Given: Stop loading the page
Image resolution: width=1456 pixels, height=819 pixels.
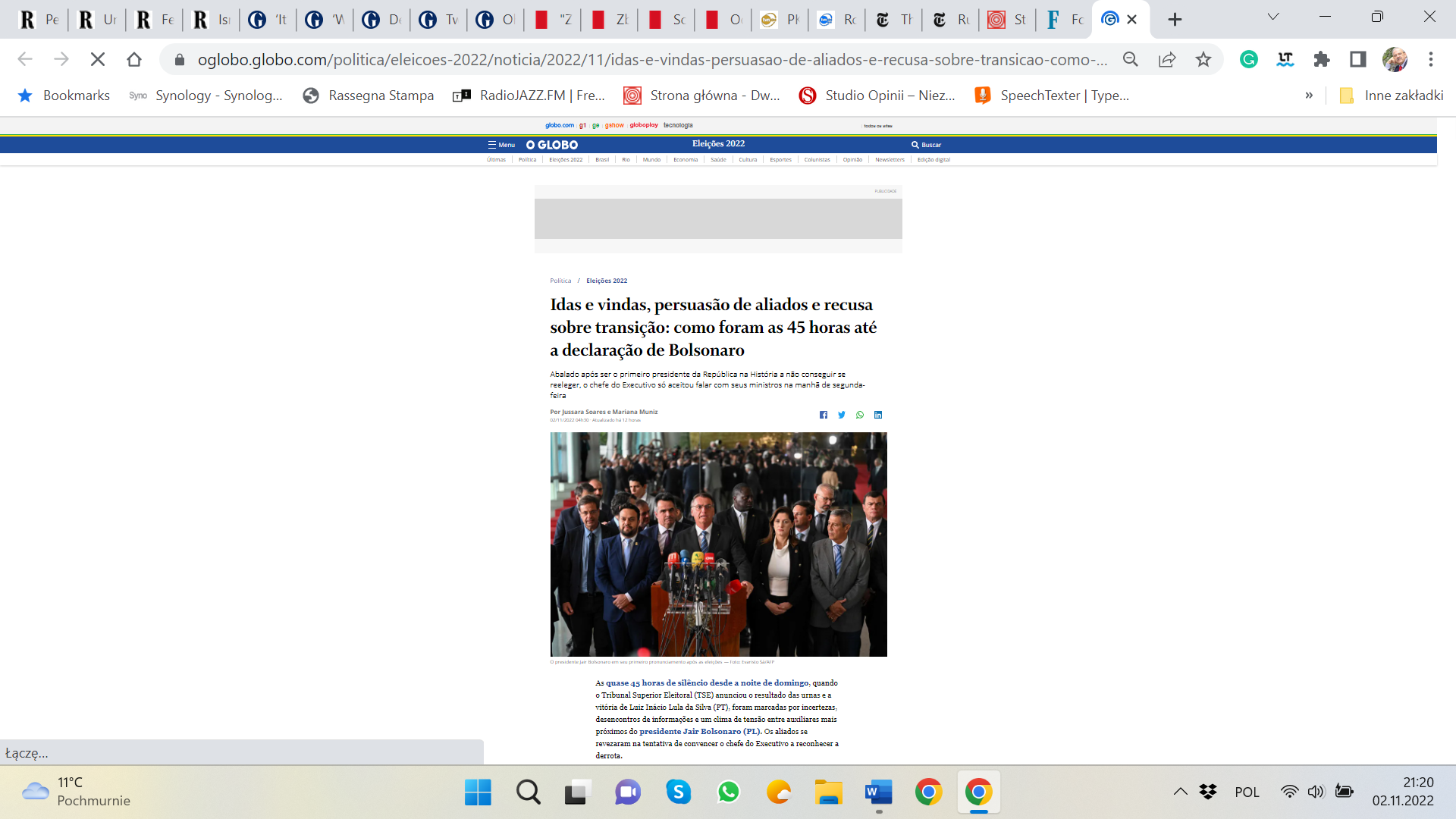Looking at the screenshot, I should coord(98,59).
